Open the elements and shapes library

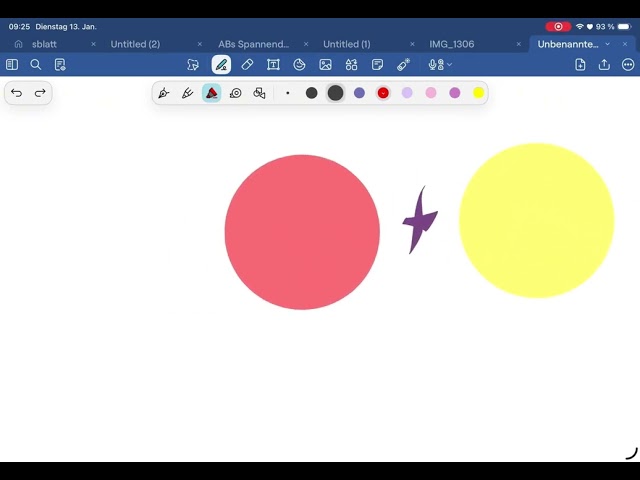tap(351, 64)
